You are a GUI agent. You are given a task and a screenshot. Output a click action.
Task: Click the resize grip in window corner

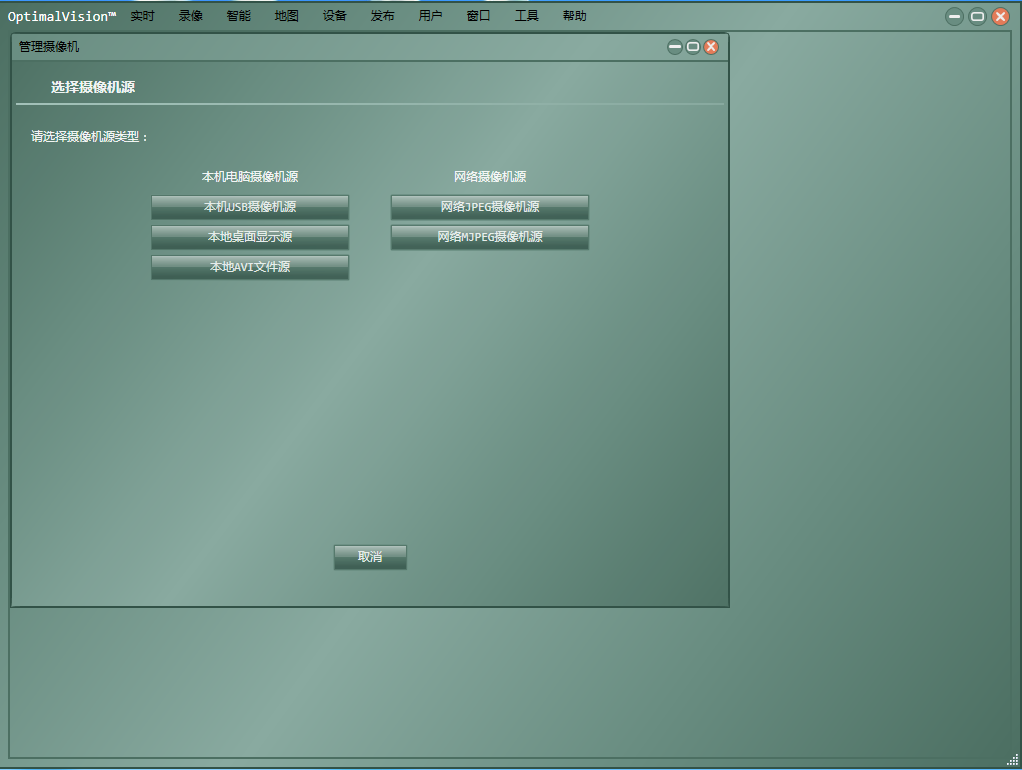coord(1013,760)
